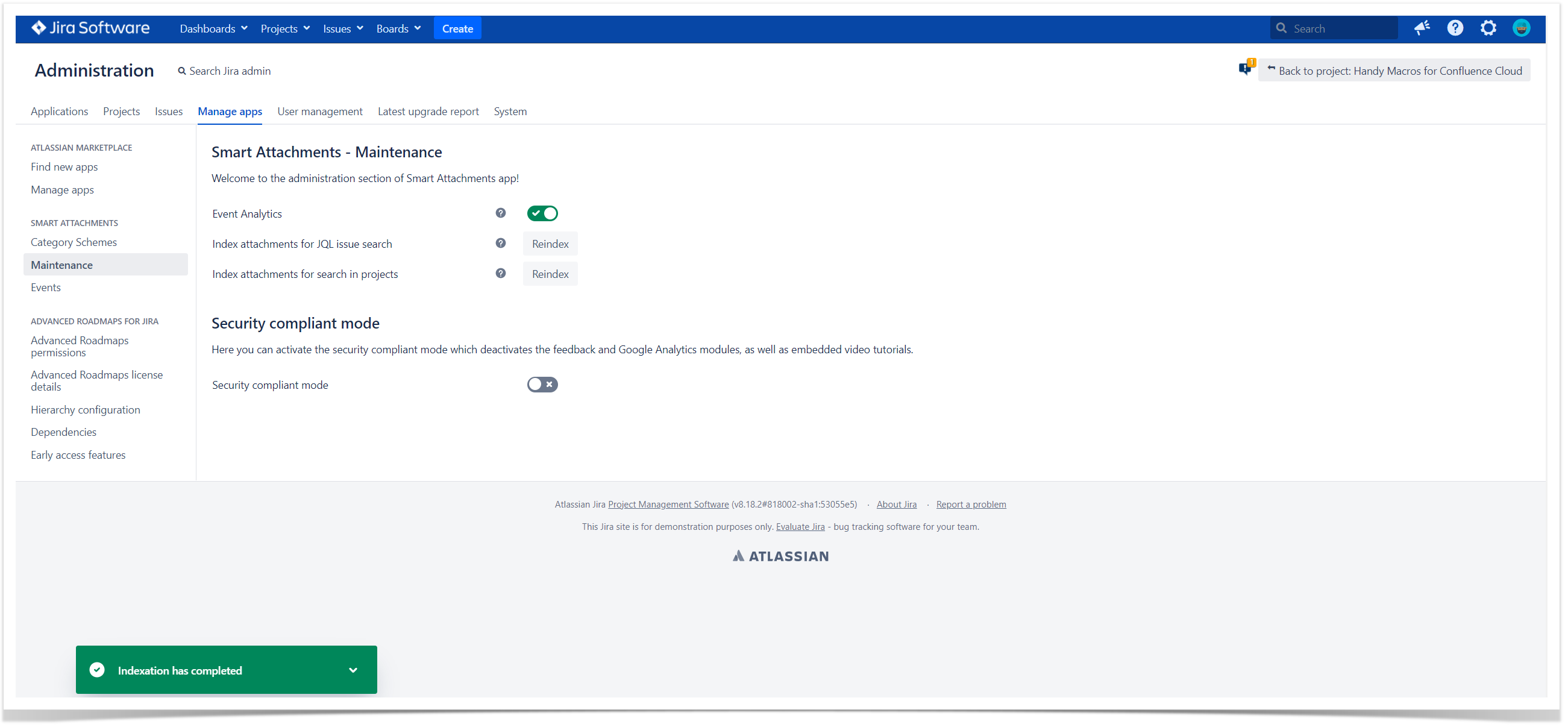Viewport: 1568px width, 727px height.
Task: Open the settings gear menu
Action: [x=1487, y=28]
